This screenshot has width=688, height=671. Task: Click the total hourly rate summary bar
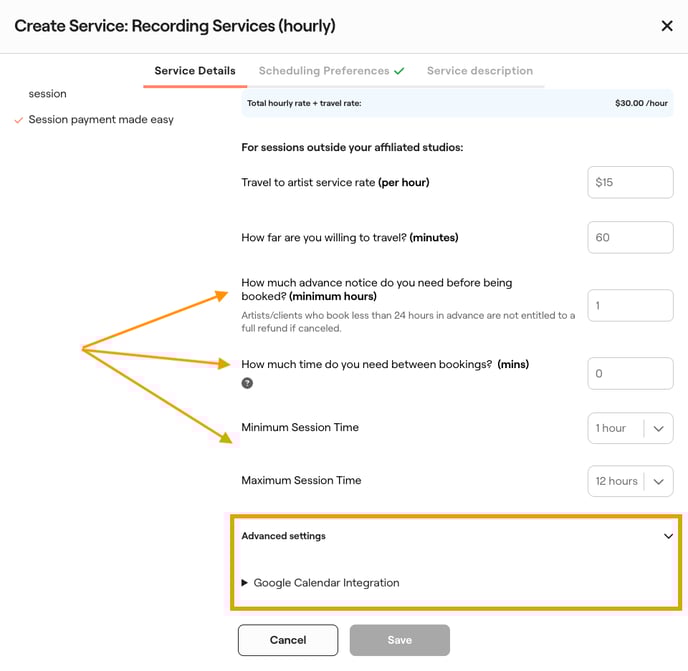coord(457,103)
